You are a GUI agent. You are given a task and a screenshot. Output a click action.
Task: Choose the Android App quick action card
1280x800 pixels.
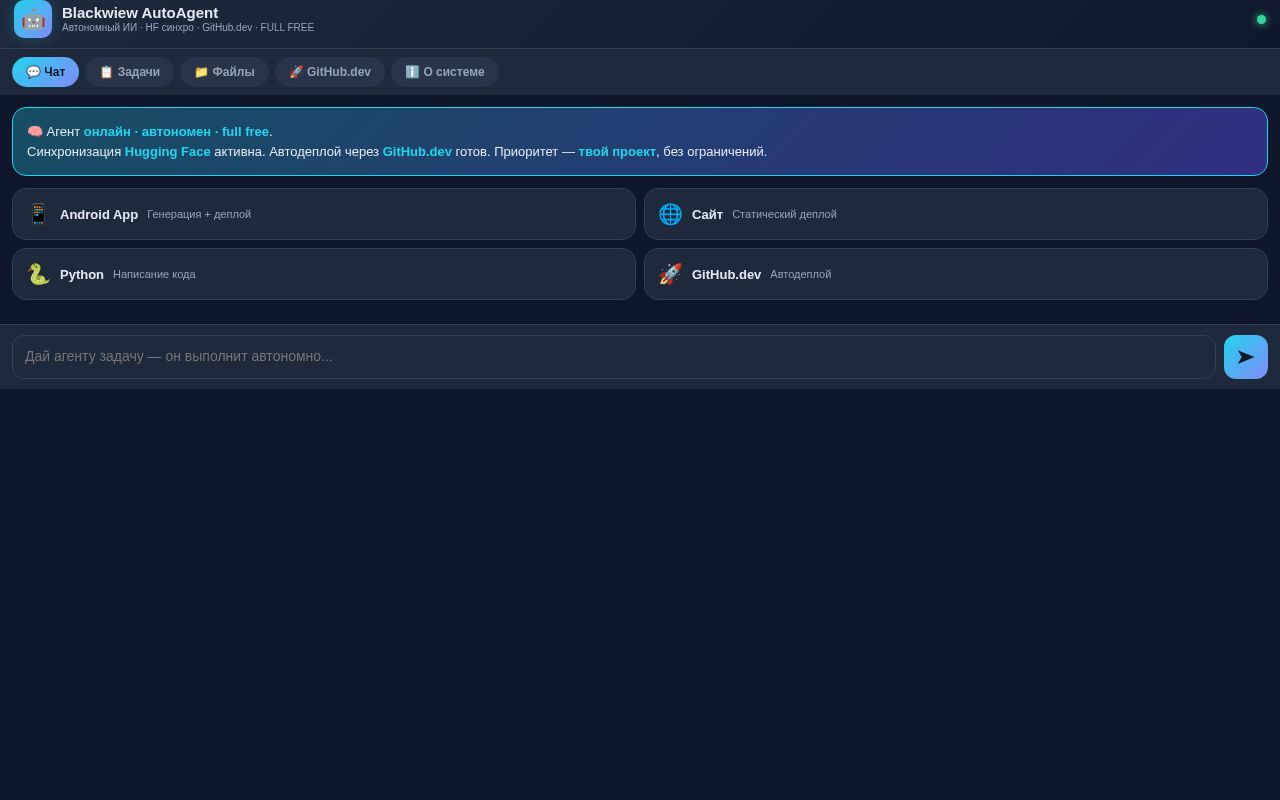tap(324, 214)
